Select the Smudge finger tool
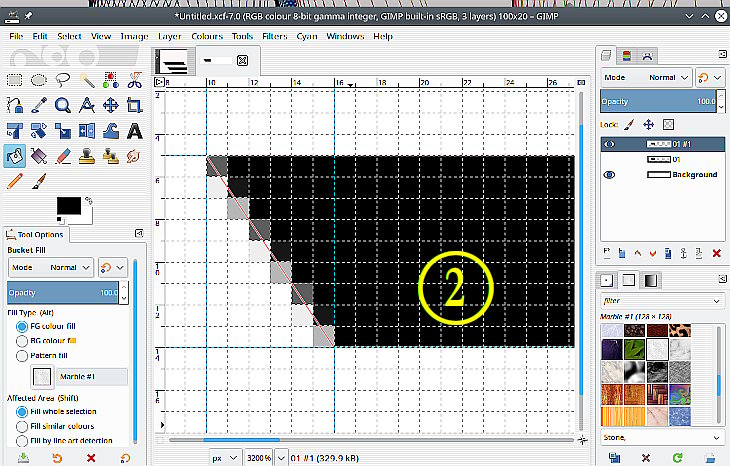The image size is (730, 466). pyautogui.click(x=135, y=156)
